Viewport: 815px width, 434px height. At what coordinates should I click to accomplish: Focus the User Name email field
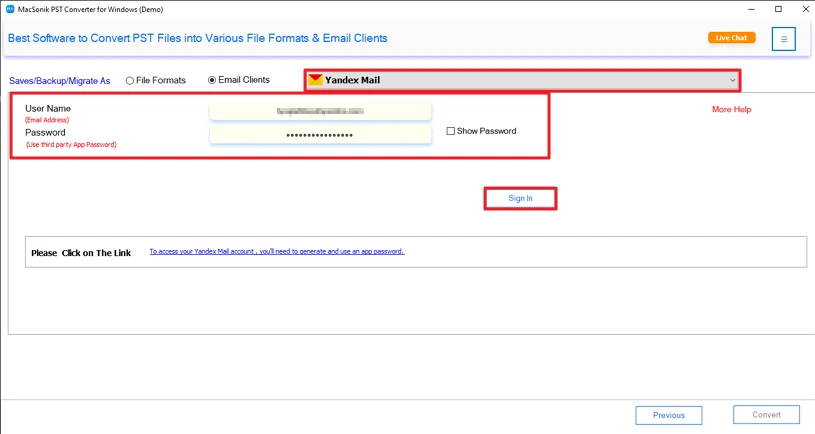pyautogui.click(x=320, y=111)
